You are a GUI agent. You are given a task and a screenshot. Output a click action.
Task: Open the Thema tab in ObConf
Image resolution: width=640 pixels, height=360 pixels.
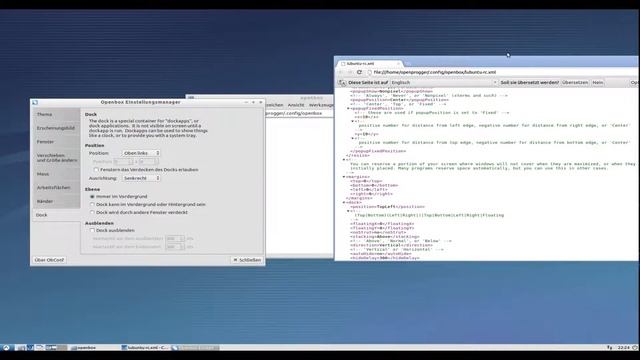(x=56, y=114)
